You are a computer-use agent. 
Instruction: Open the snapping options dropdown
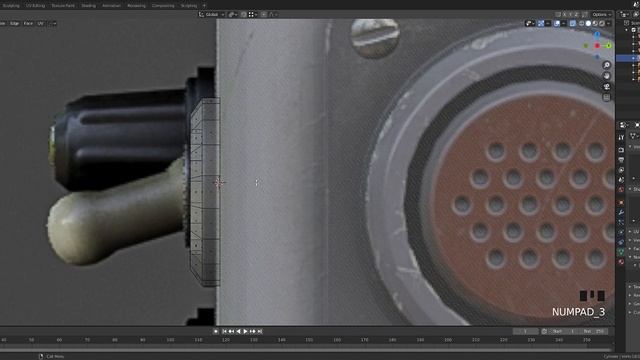click(x=253, y=14)
